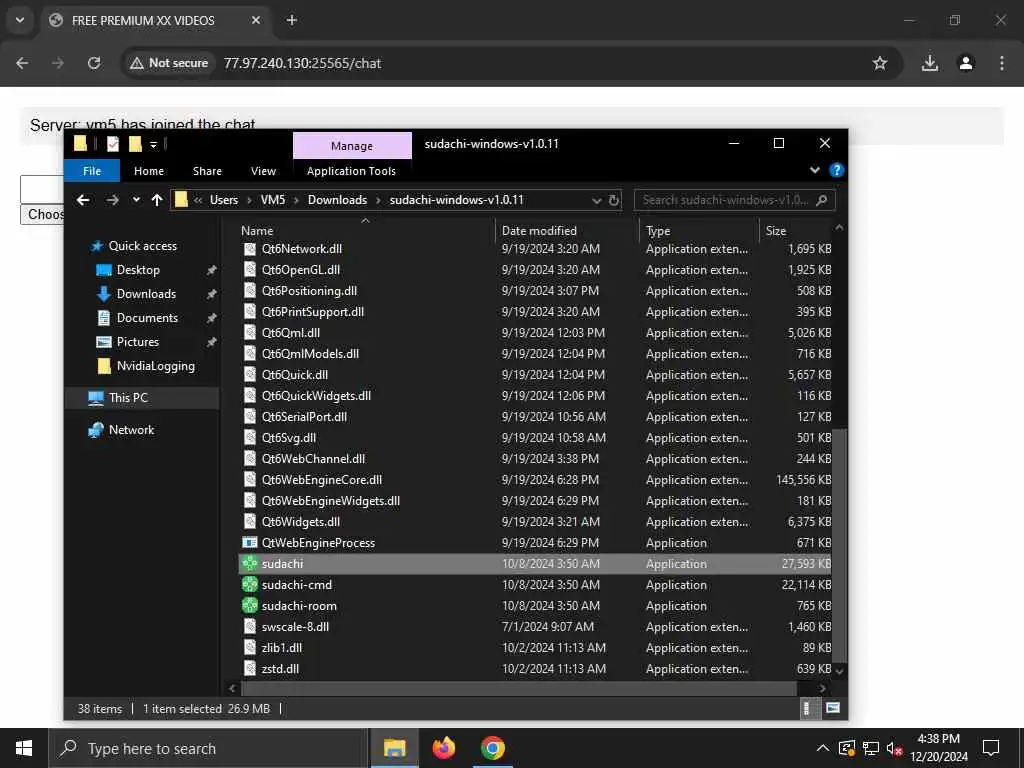Open the File tab
Viewport: 1024px width, 768px height.
click(x=92, y=170)
